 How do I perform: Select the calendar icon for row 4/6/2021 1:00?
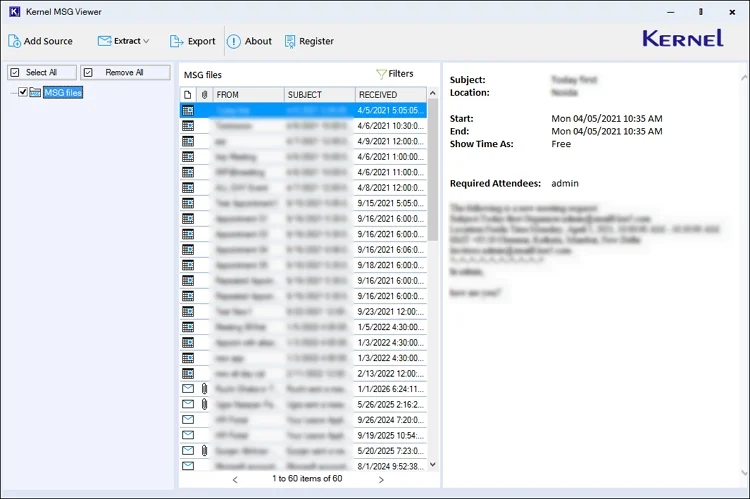188,156
